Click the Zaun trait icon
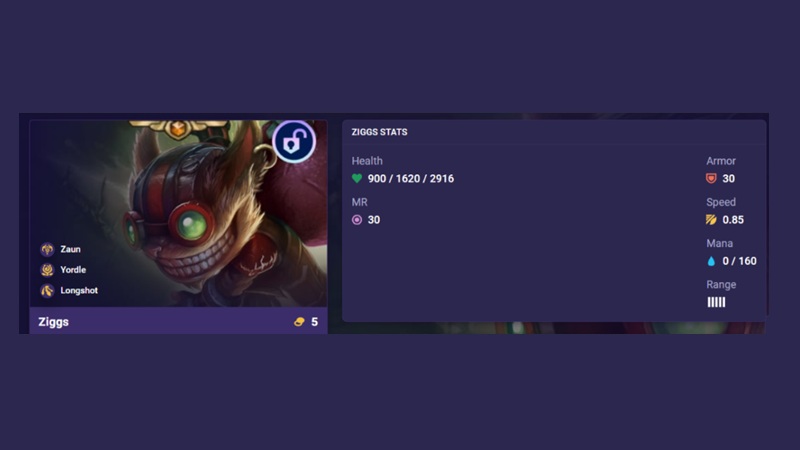 47,249
